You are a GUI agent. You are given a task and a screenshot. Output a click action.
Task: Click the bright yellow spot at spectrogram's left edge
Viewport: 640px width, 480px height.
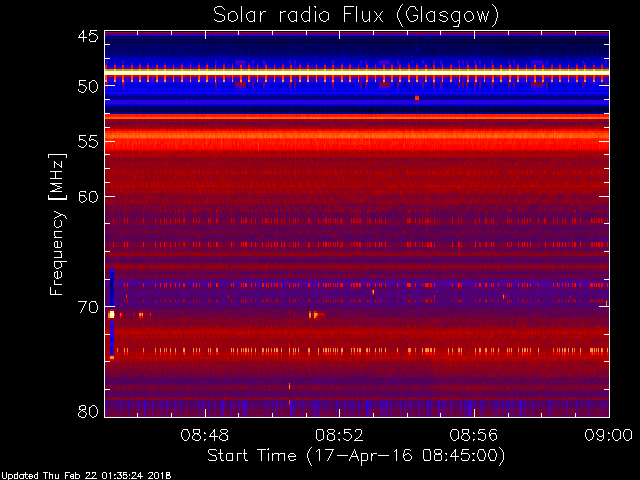[x=111, y=314]
